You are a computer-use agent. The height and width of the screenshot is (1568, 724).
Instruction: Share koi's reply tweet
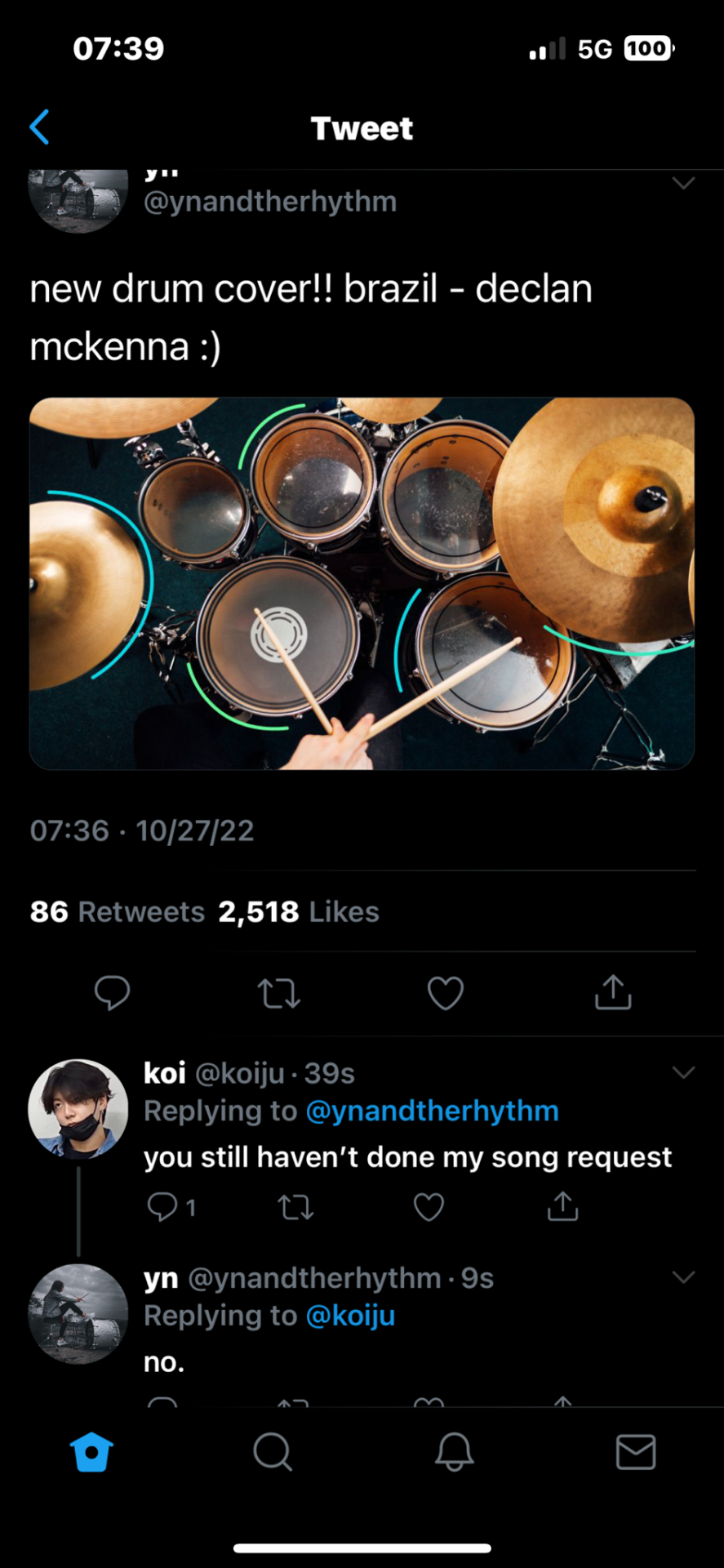coord(562,1205)
